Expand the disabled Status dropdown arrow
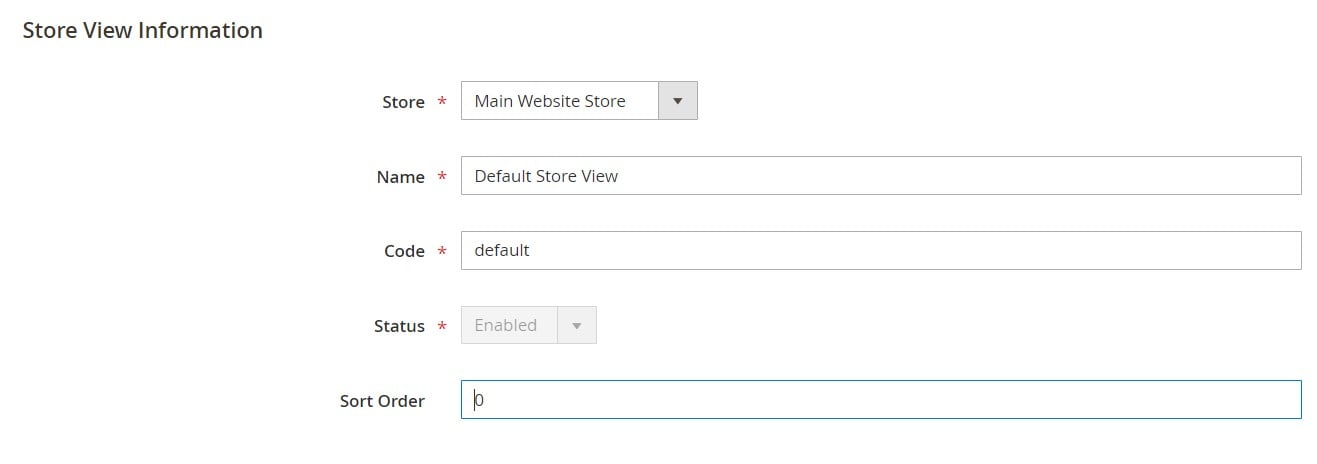Screen dimensions: 1317x464 [x=576, y=326]
